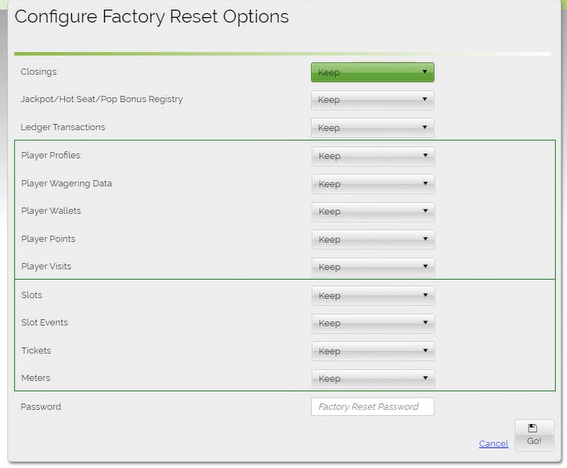Expand the Meters dropdown
Screen dimensions: 567x468
(373, 379)
